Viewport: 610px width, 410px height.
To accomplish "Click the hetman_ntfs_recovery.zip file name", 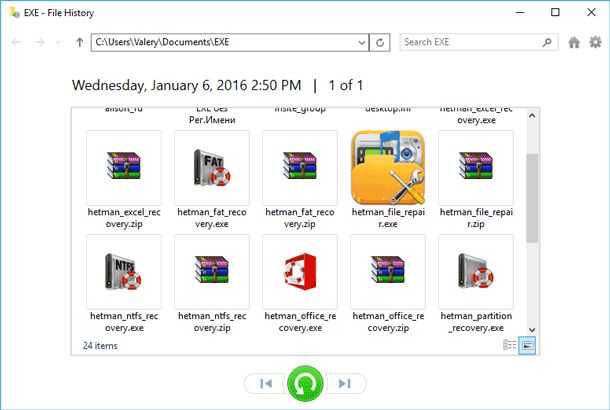I will [212, 322].
